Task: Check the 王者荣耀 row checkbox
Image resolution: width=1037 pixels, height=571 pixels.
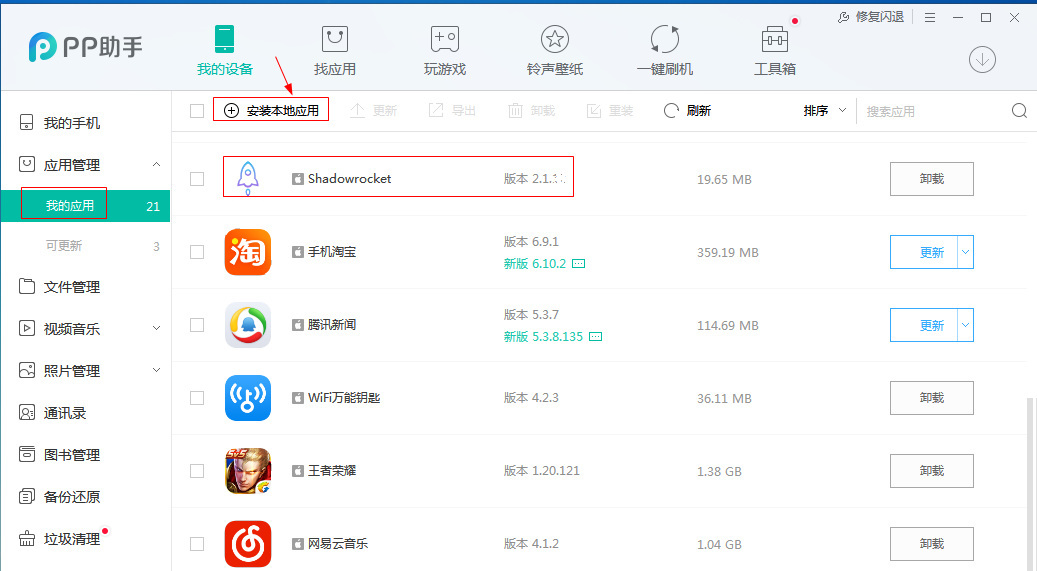Action: tap(197, 470)
